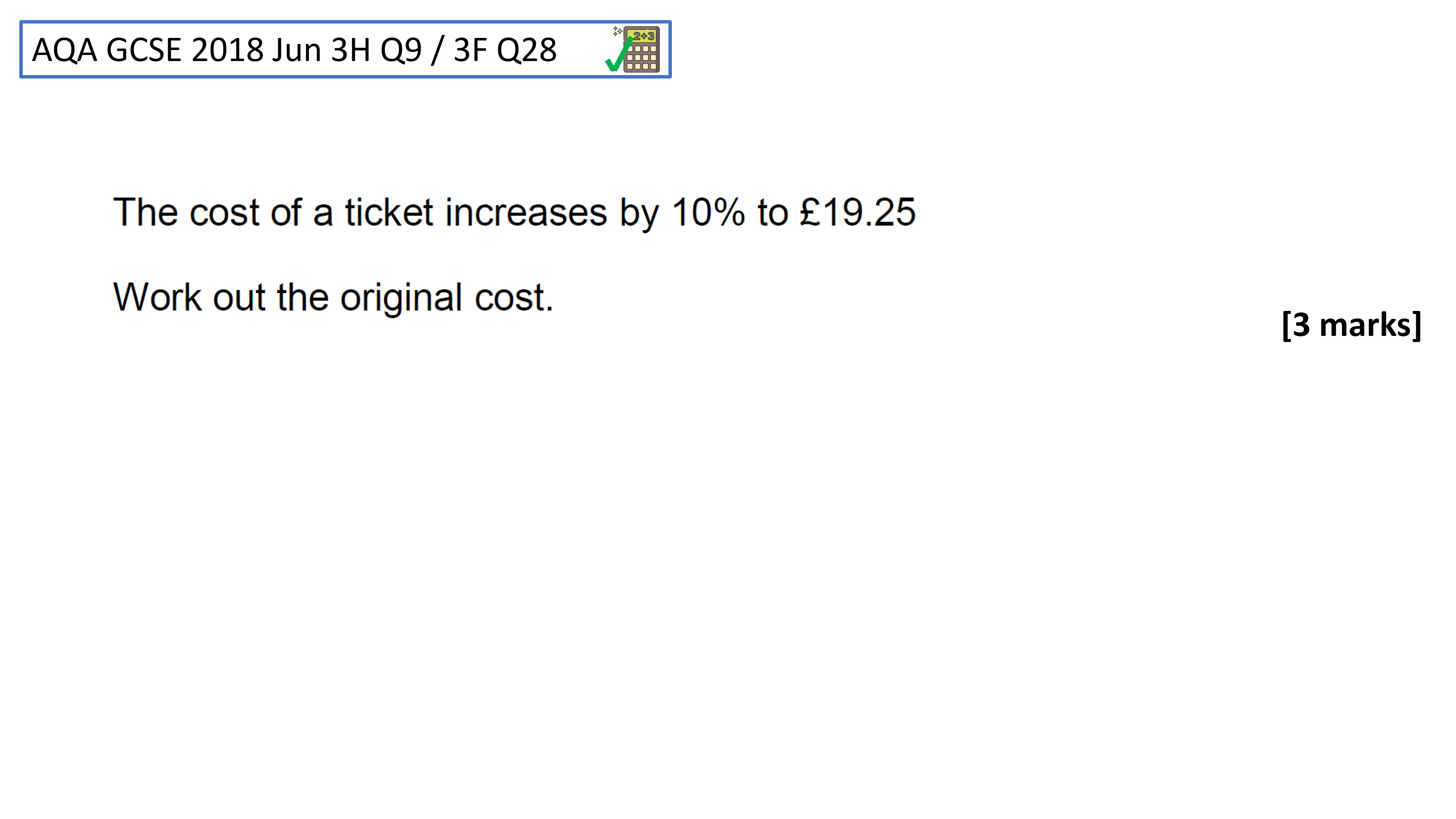Click 'Jun' in the heading
The image size is (1456, 819).
click(297, 50)
